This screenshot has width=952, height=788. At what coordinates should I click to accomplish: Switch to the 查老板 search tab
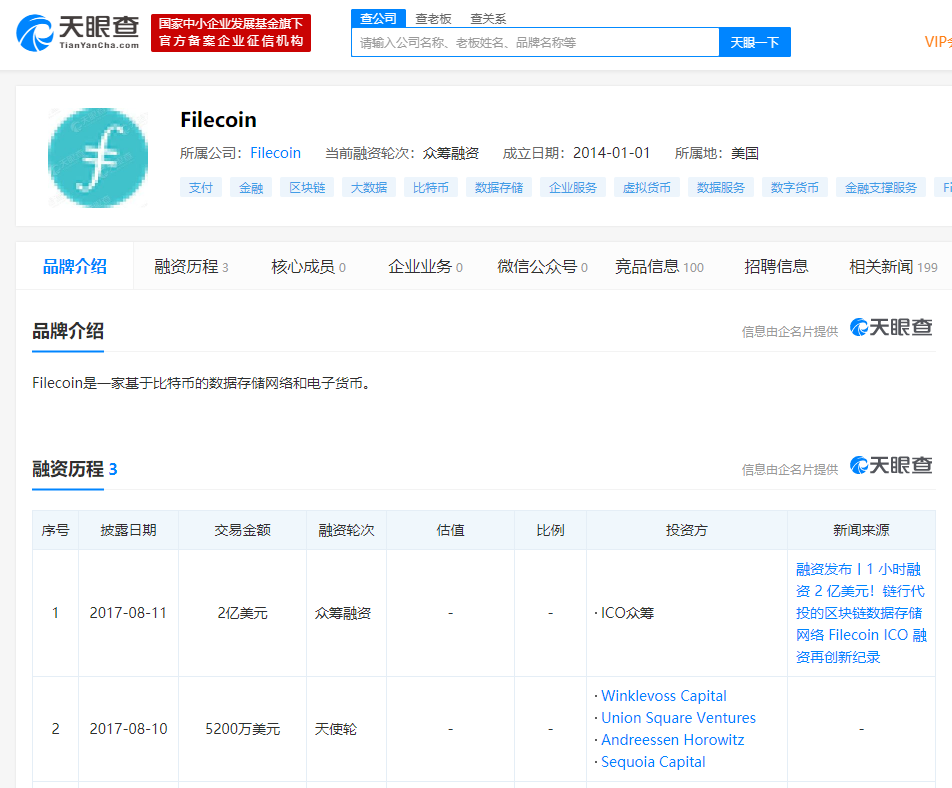tap(433, 18)
